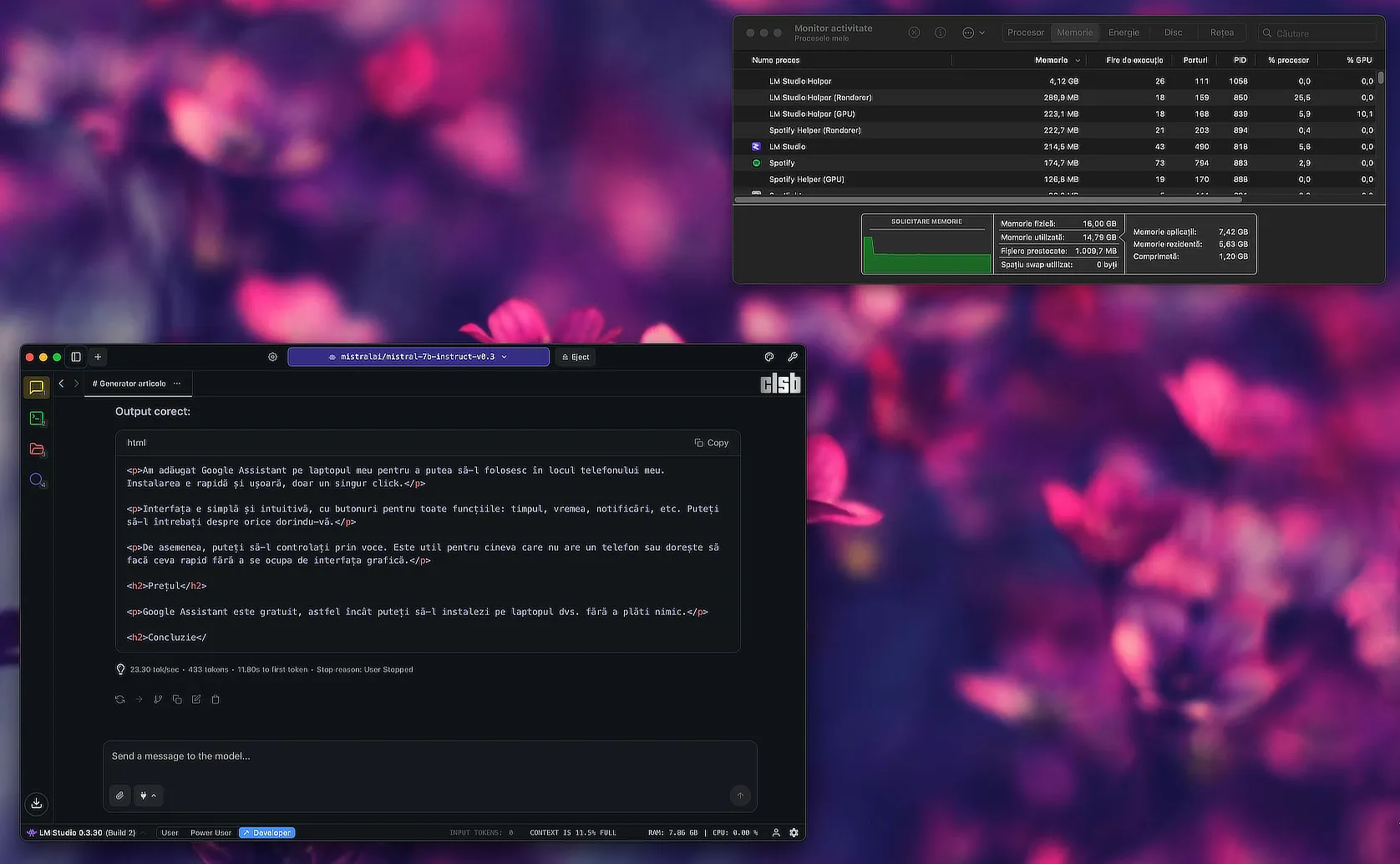Expand the plug integrations menu in message box

click(x=148, y=795)
